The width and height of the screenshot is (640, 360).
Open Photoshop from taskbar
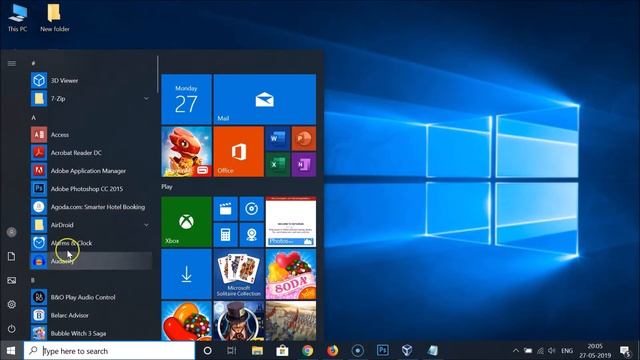coord(382,351)
